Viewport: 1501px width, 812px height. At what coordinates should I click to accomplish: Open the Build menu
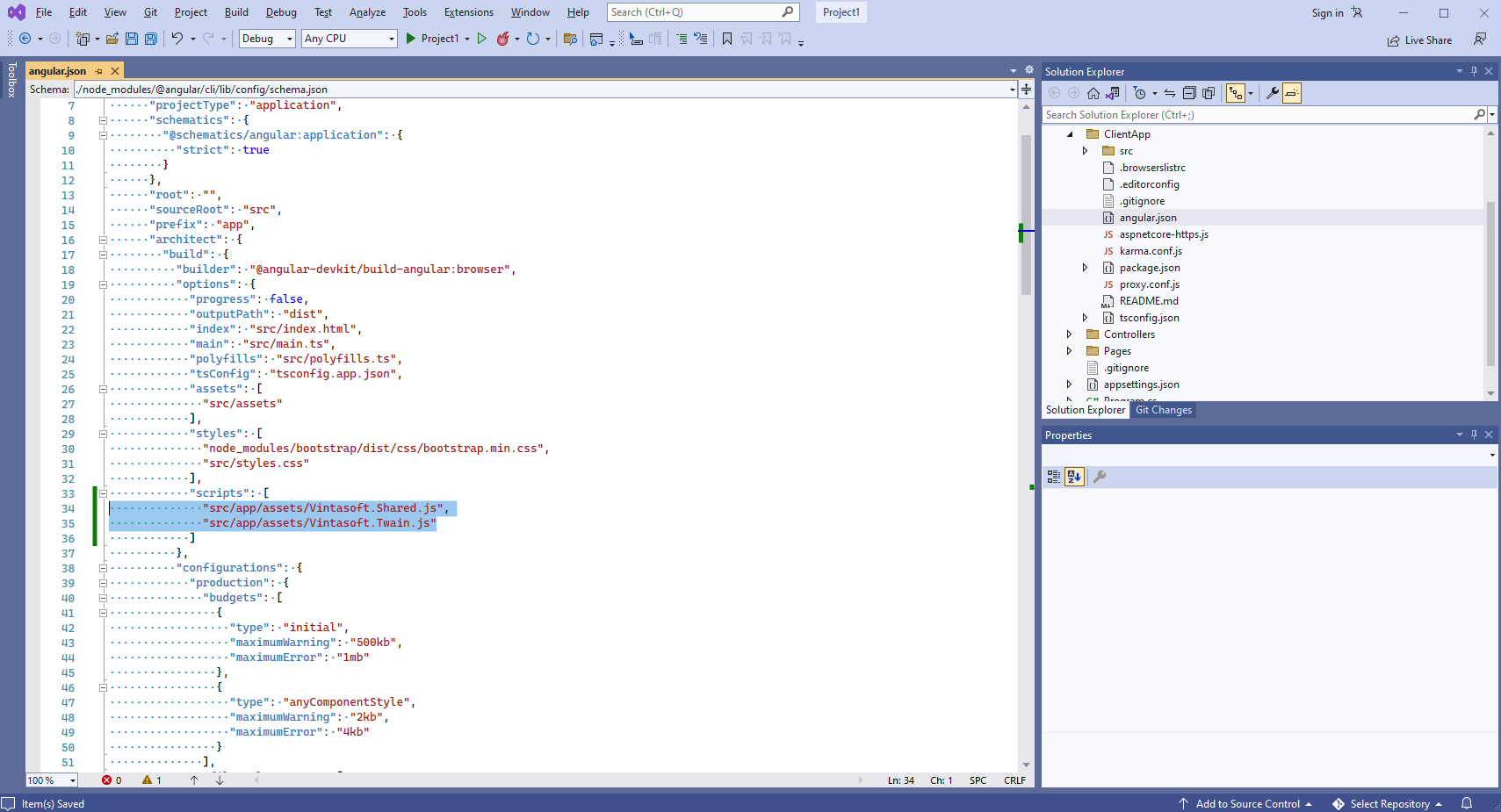point(236,12)
